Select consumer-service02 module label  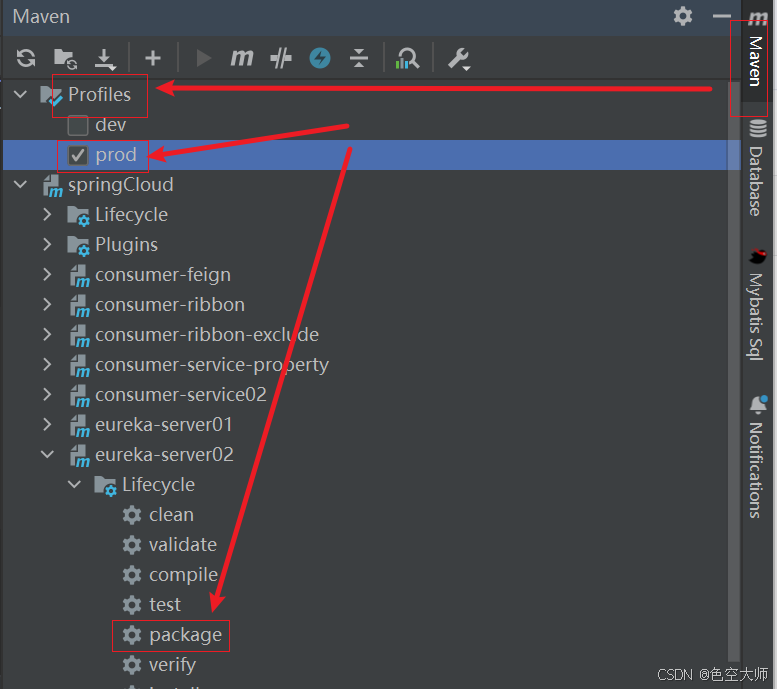click(181, 395)
